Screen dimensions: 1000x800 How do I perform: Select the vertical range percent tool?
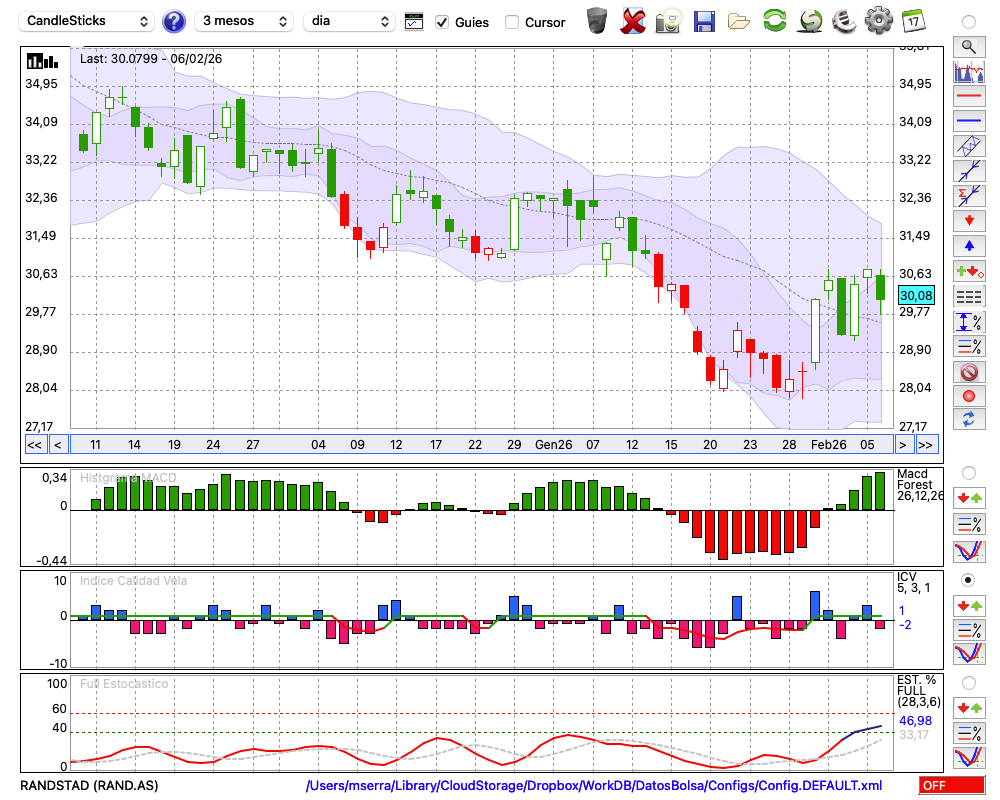(x=969, y=322)
